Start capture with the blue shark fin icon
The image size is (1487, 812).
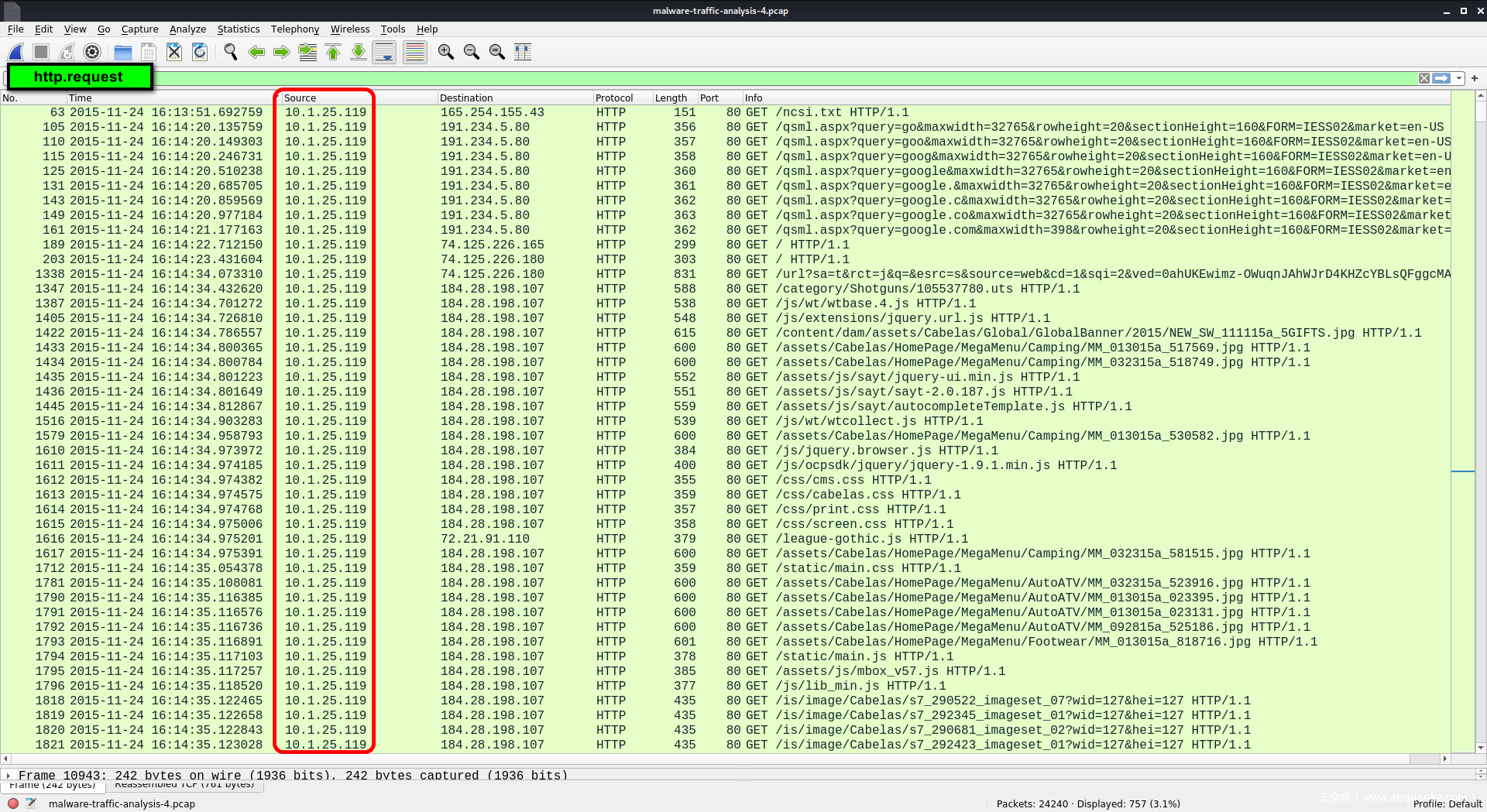pyautogui.click(x=15, y=52)
